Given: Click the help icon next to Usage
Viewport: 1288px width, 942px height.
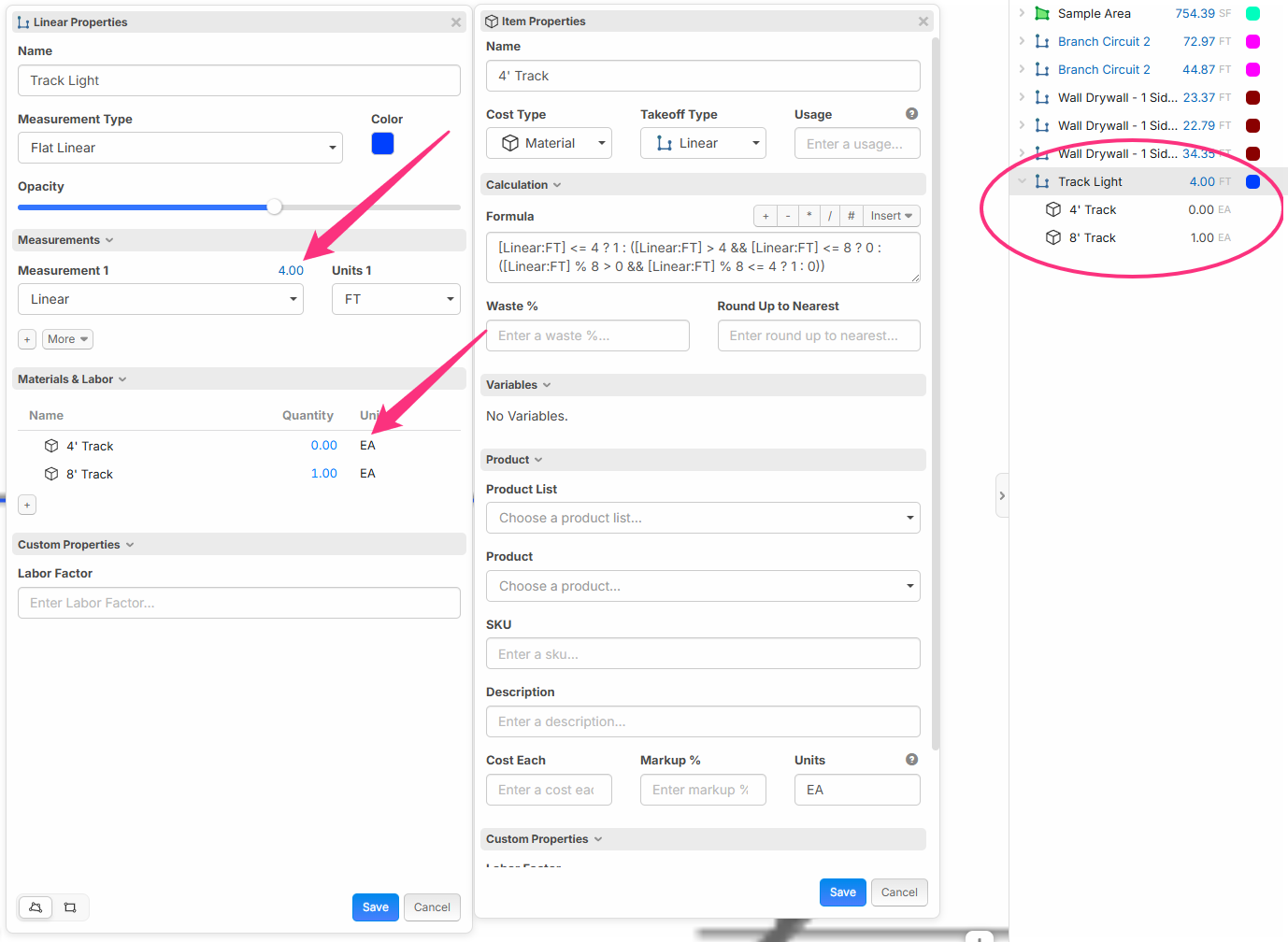Looking at the screenshot, I should tap(911, 114).
